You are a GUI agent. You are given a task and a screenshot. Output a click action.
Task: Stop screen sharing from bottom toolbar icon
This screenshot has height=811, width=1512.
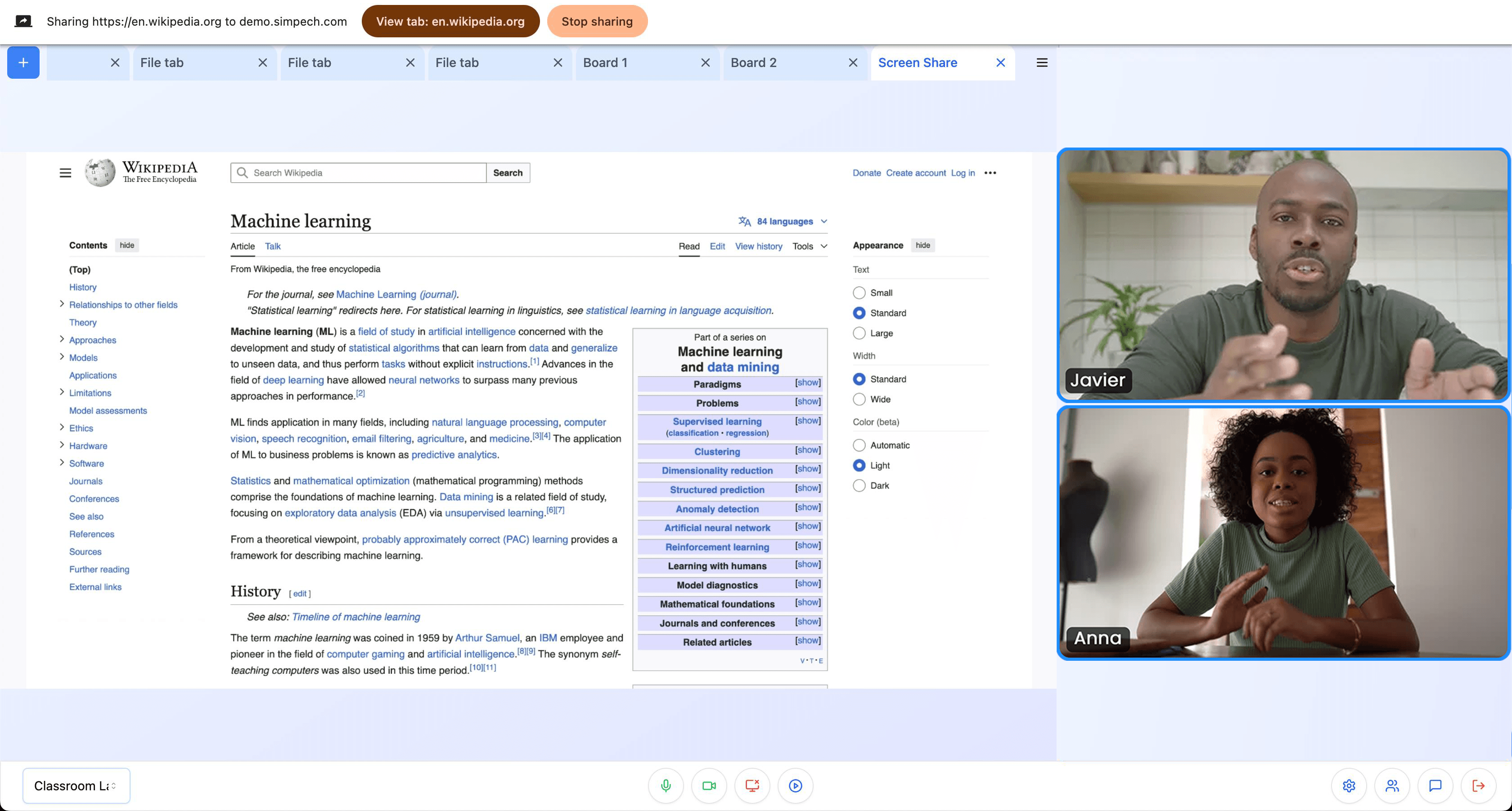coord(752,785)
